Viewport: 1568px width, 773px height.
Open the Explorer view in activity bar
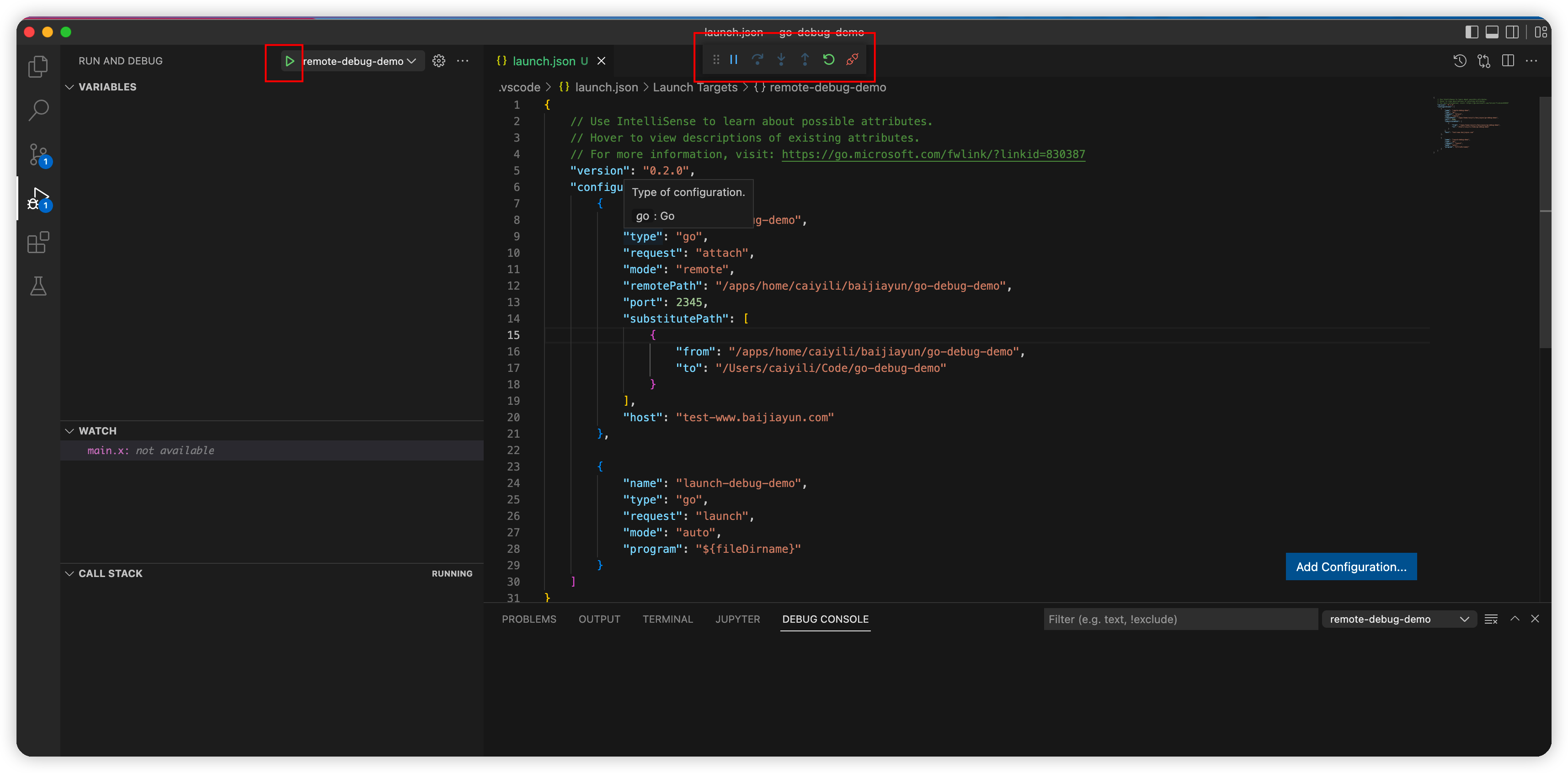tap(38, 66)
